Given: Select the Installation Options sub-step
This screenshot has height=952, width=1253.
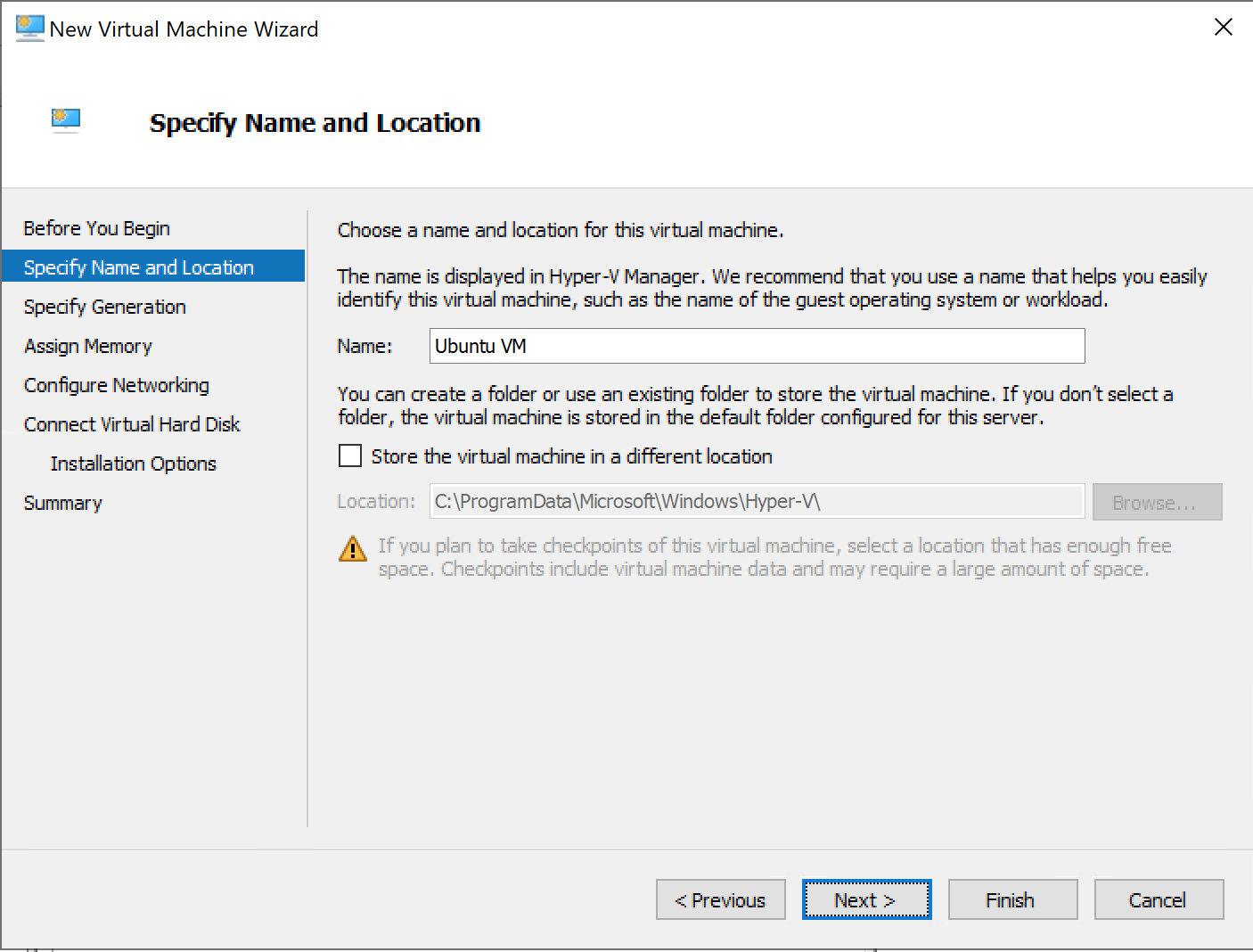Looking at the screenshot, I should point(134,464).
